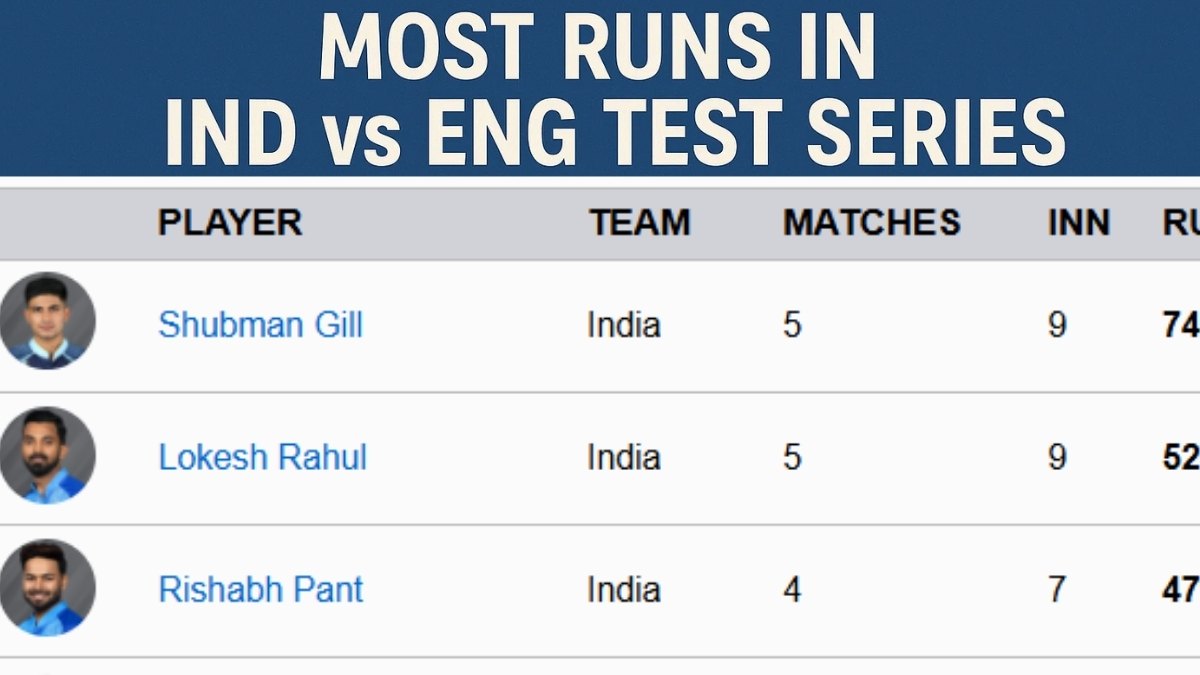Sort by the MATCHES column header
Image resolution: width=1200 pixels, height=675 pixels.
pos(871,222)
